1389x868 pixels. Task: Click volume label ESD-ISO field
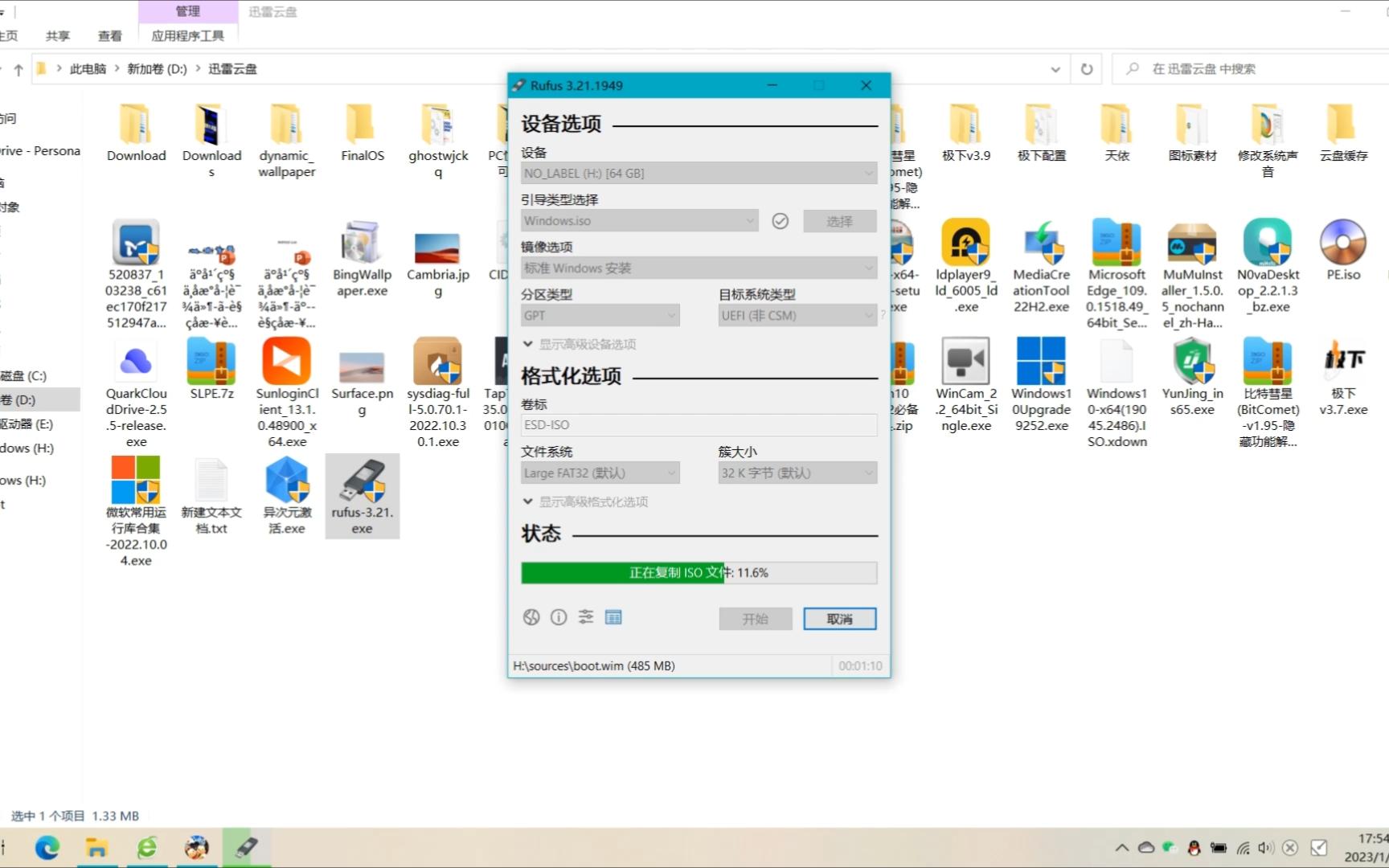click(699, 425)
